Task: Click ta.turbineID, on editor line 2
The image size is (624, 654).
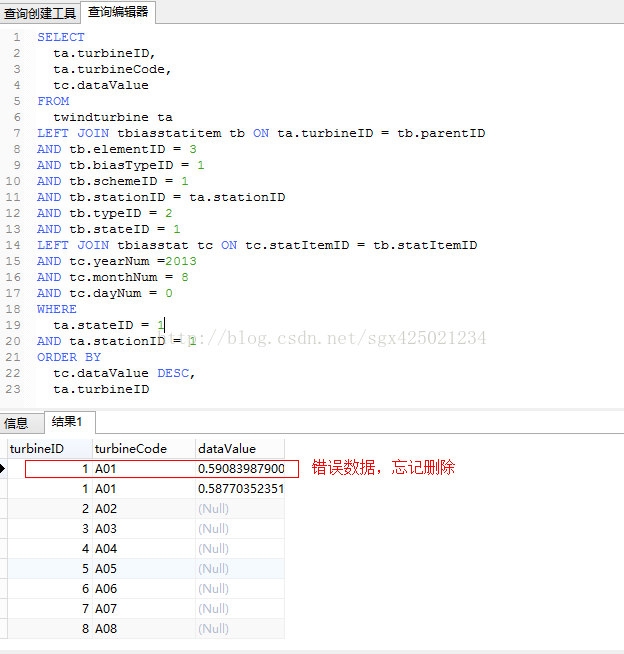Action: click(x=104, y=53)
